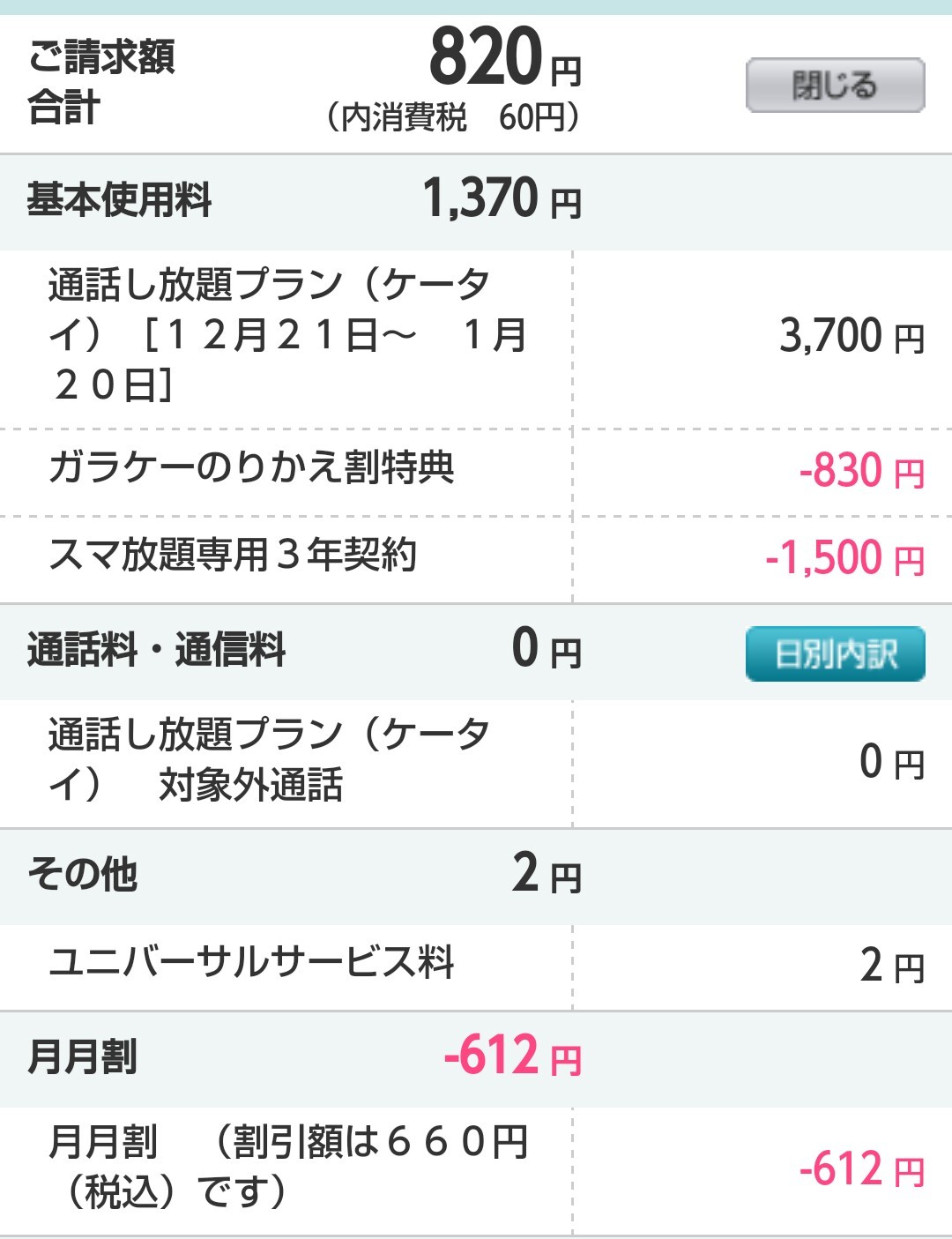Tap the 対象外通話 call charge row
Viewport: 952px width, 1239px height.
click(x=268, y=759)
